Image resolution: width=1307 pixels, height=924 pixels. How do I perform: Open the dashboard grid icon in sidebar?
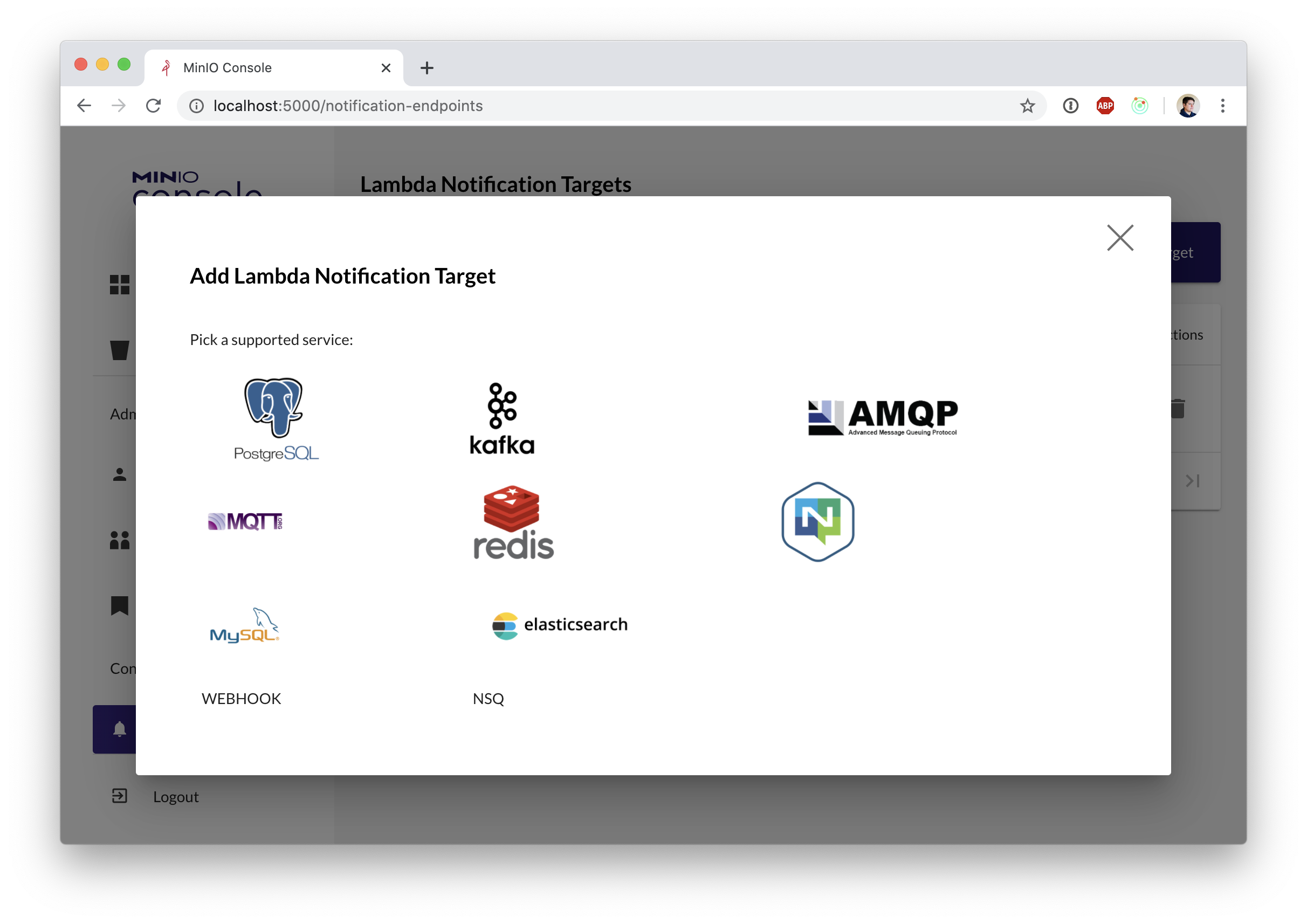(120, 285)
